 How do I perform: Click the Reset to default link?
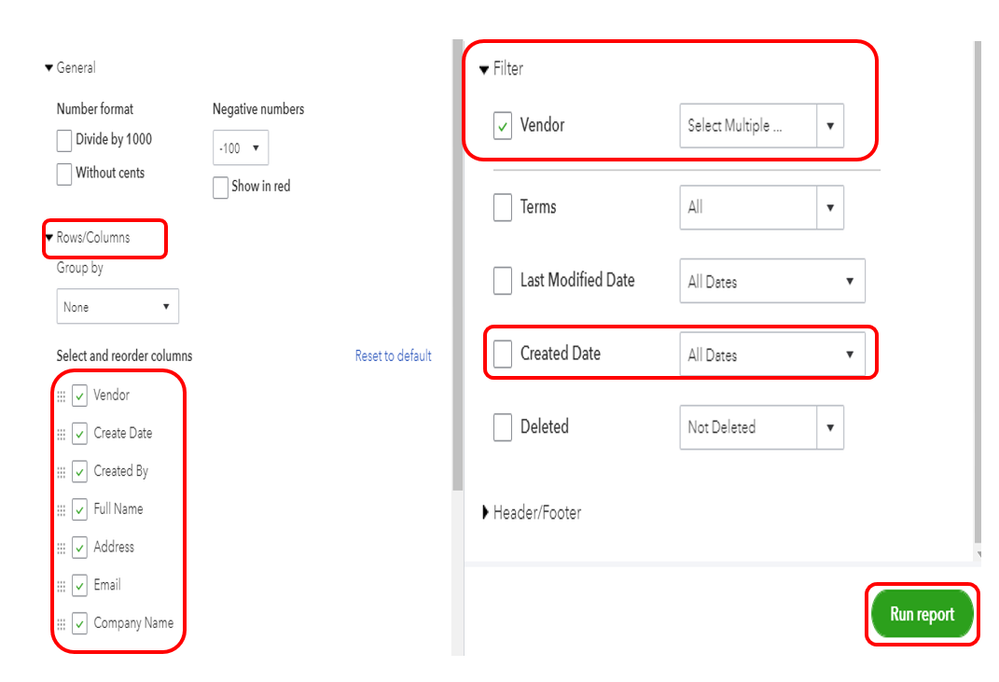pyautogui.click(x=393, y=356)
